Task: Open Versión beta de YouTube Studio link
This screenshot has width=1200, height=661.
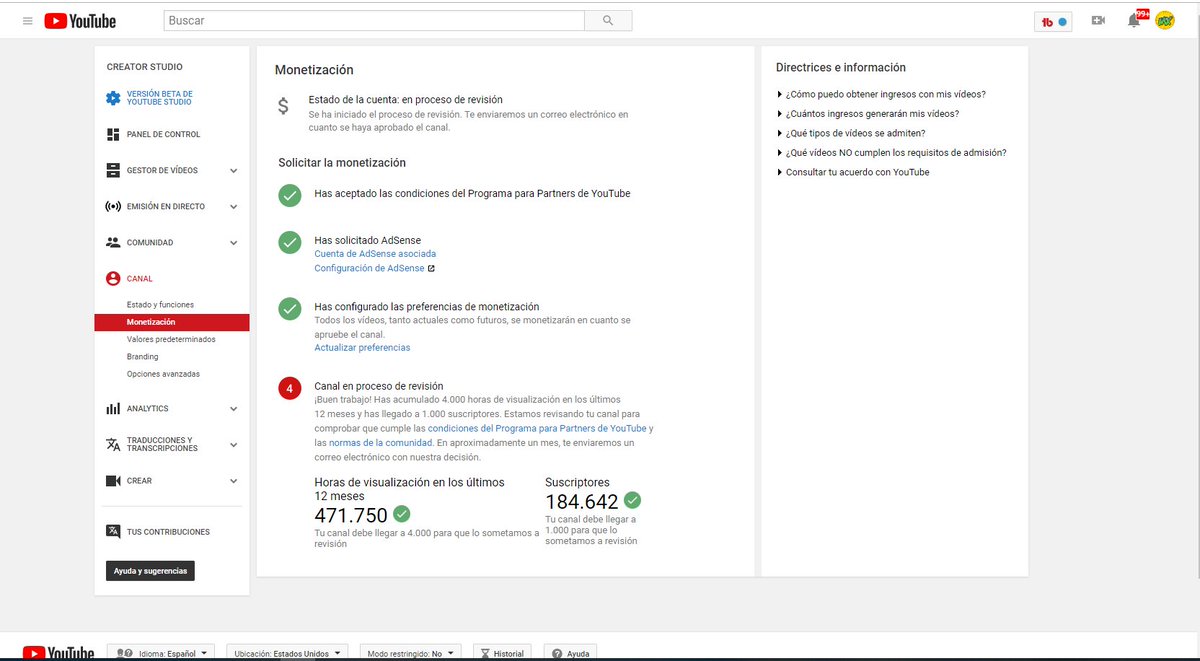Action: 160,98
